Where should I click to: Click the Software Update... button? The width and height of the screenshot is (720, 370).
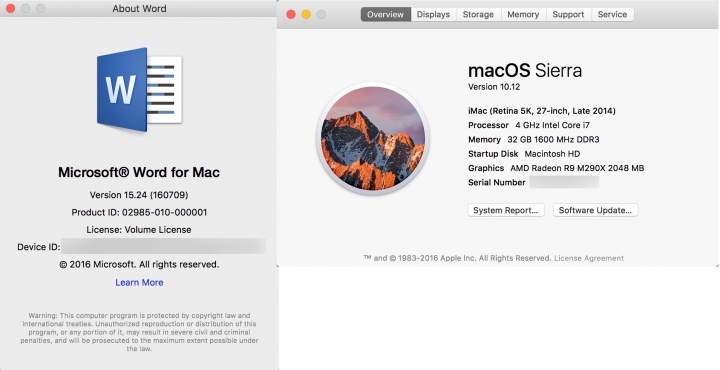[x=595, y=210]
